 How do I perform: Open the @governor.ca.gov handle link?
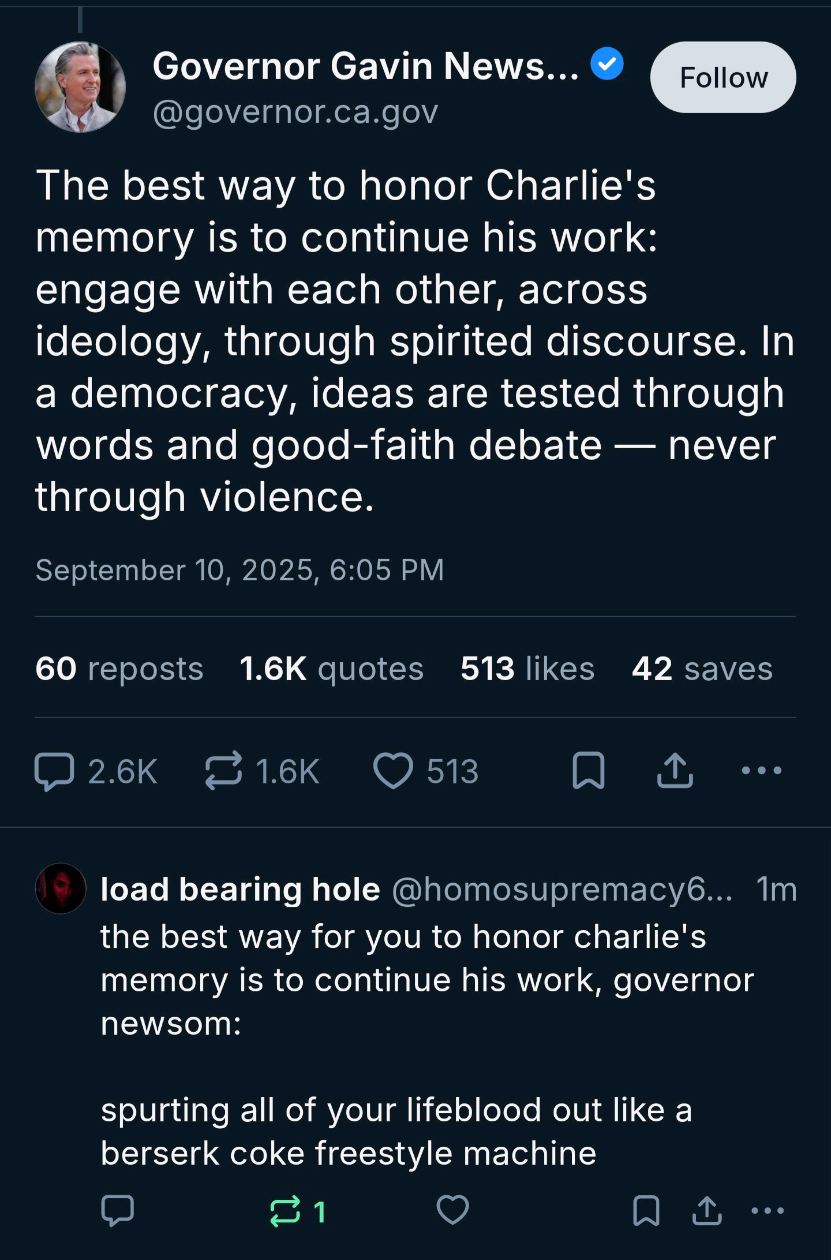(x=295, y=112)
